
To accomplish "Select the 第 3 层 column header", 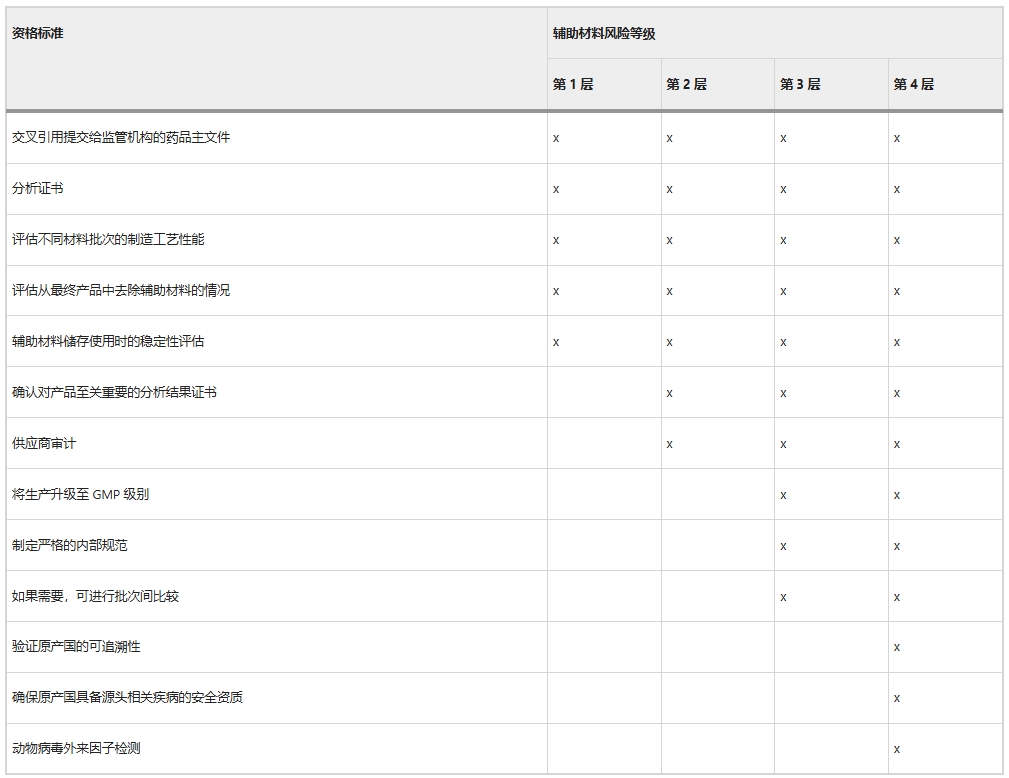I will [x=800, y=84].
